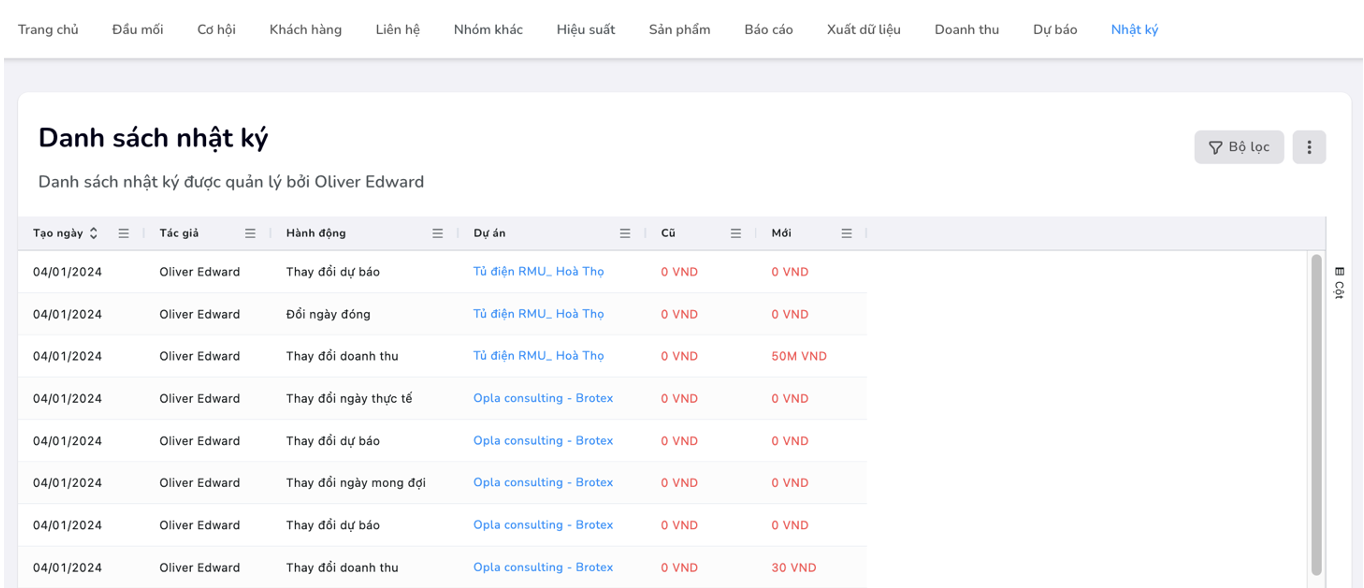Click the Danh sách nhật ký heading
This screenshot has height=588, width=1364.
tap(153, 138)
